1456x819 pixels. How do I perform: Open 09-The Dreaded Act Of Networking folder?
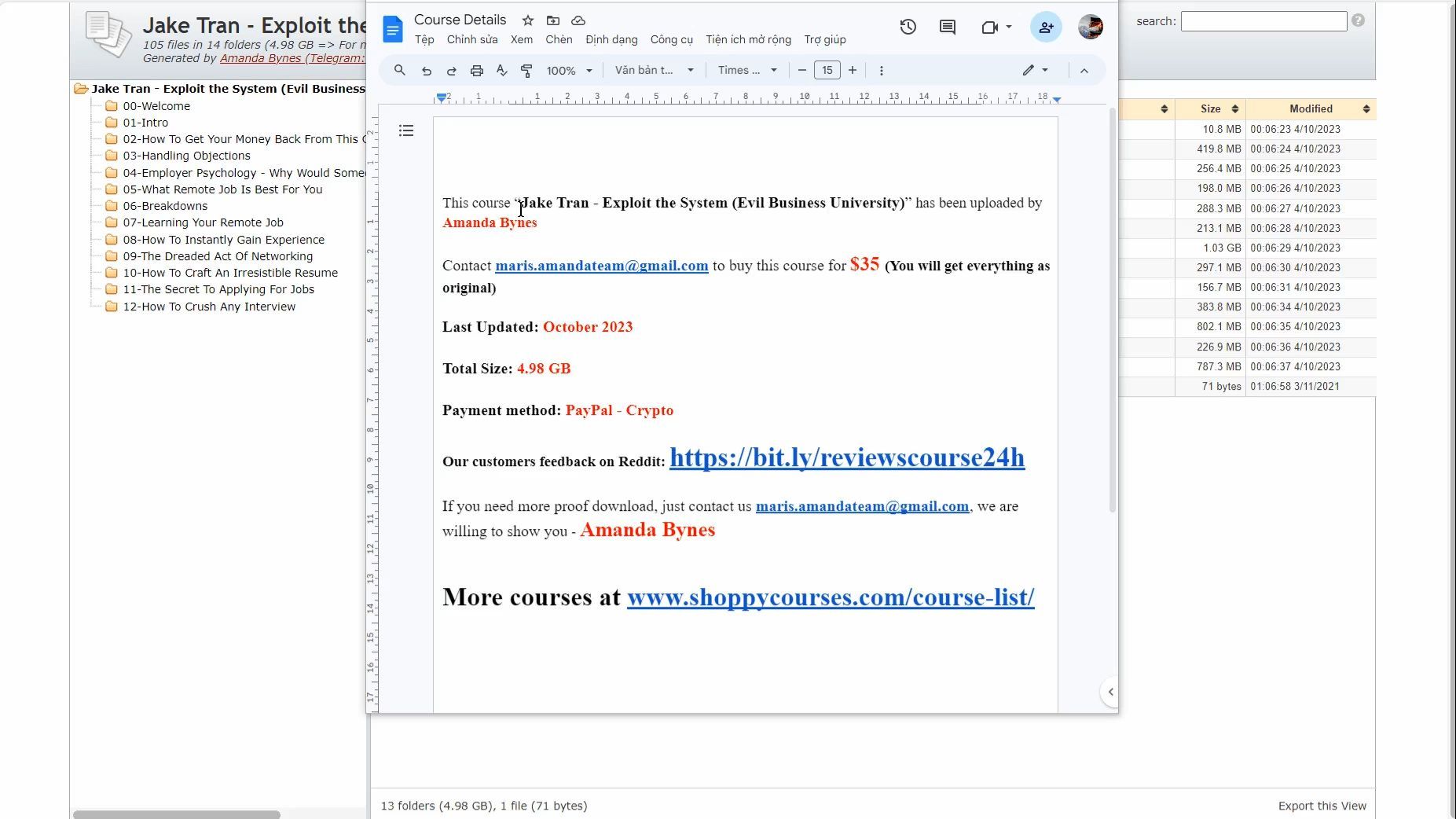tap(218, 256)
